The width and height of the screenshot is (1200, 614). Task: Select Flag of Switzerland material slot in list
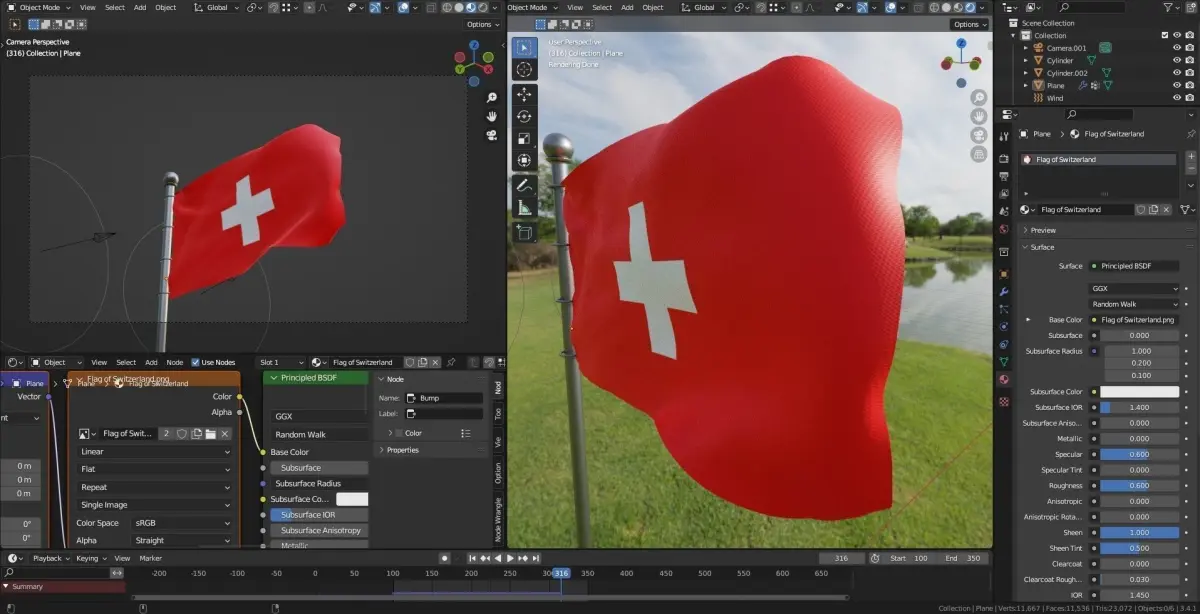tap(1099, 159)
